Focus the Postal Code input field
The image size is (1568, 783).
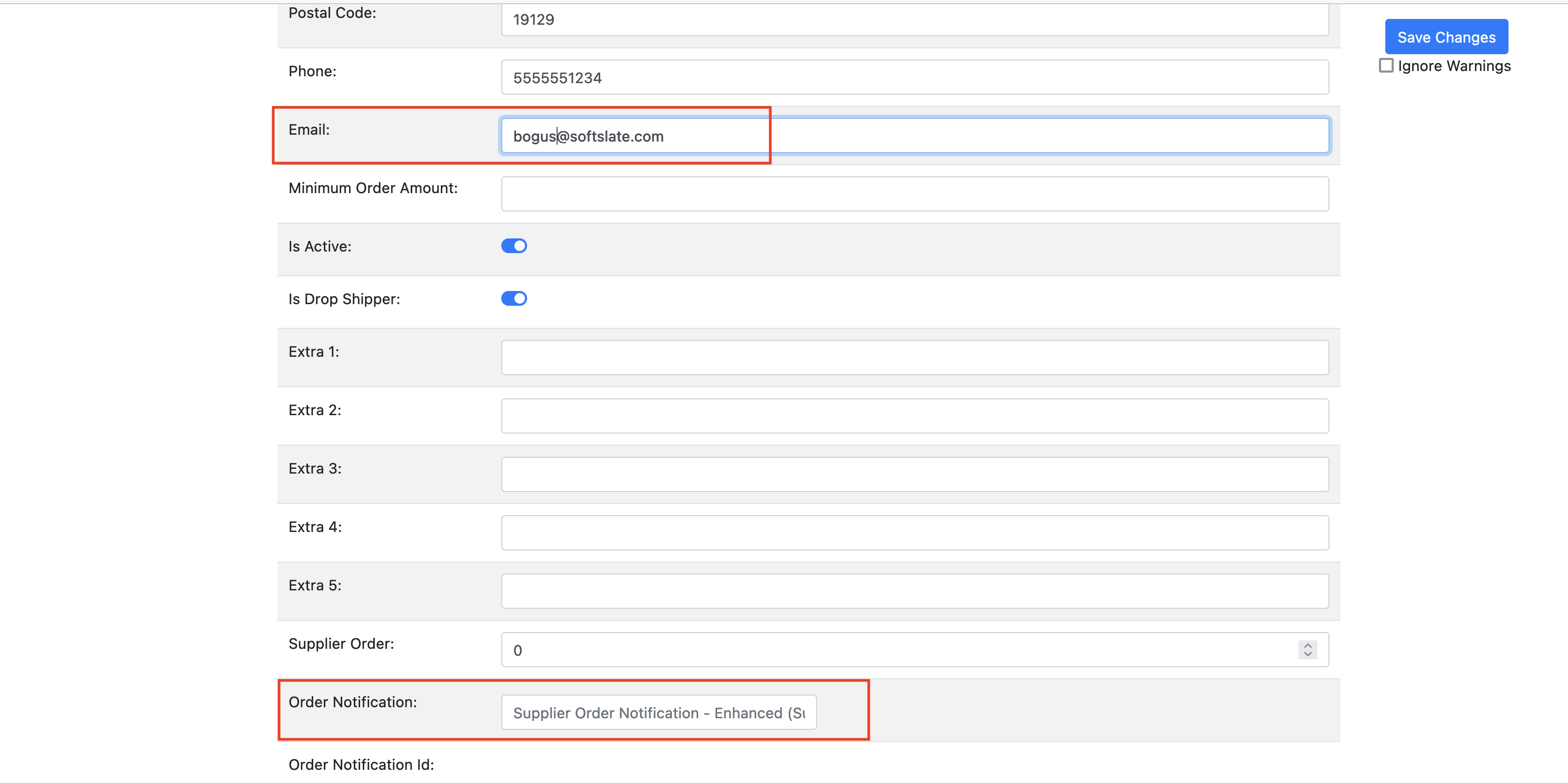[915, 19]
